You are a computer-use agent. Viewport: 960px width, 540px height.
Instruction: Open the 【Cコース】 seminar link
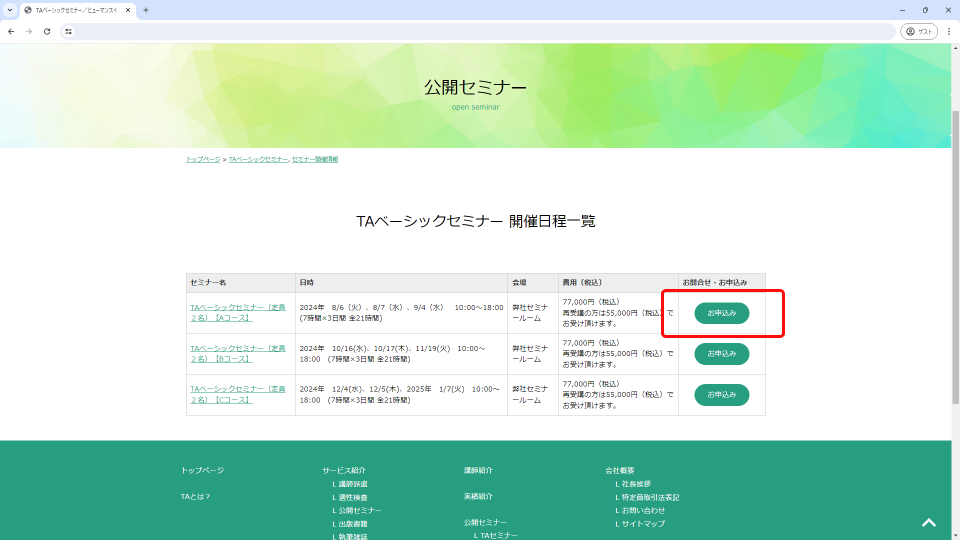(x=238, y=394)
